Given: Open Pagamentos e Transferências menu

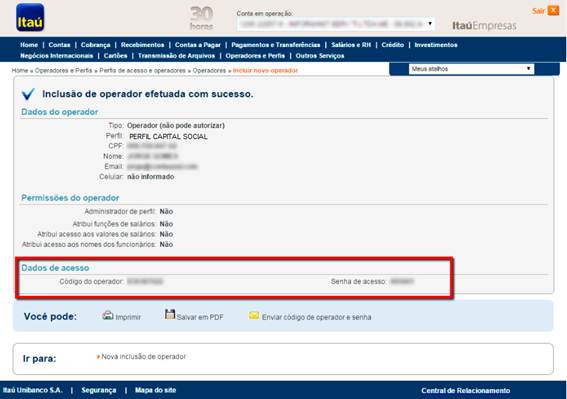Looking at the screenshot, I should pos(276,45).
